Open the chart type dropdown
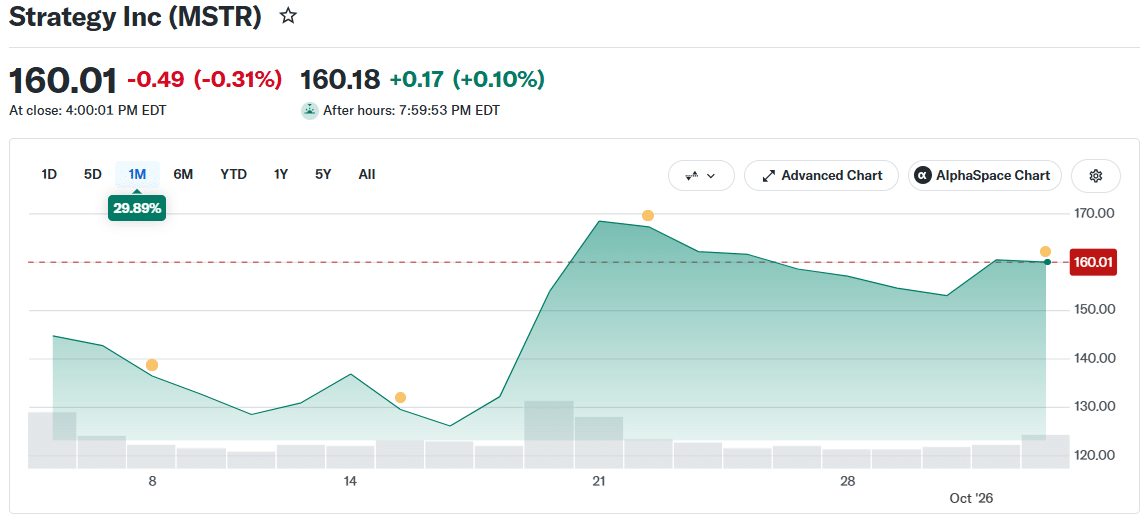This screenshot has width=1147, height=516. [701, 176]
